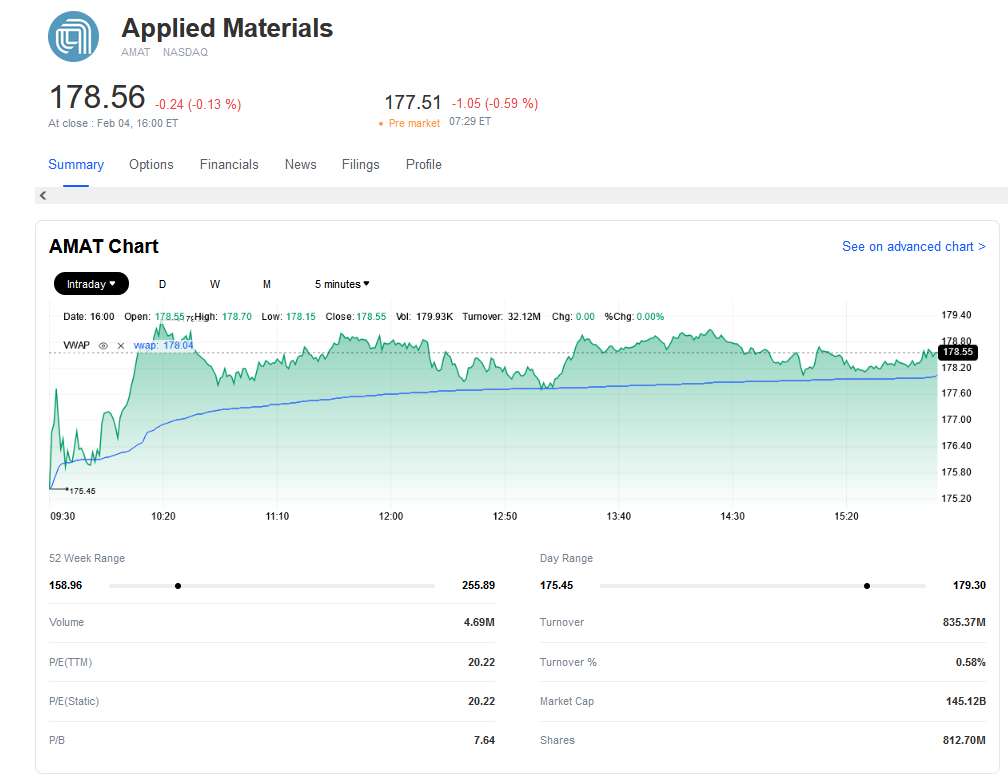This screenshot has width=1008, height=784.
Task: Open the Summary tab
Action: tap(76, 165)
